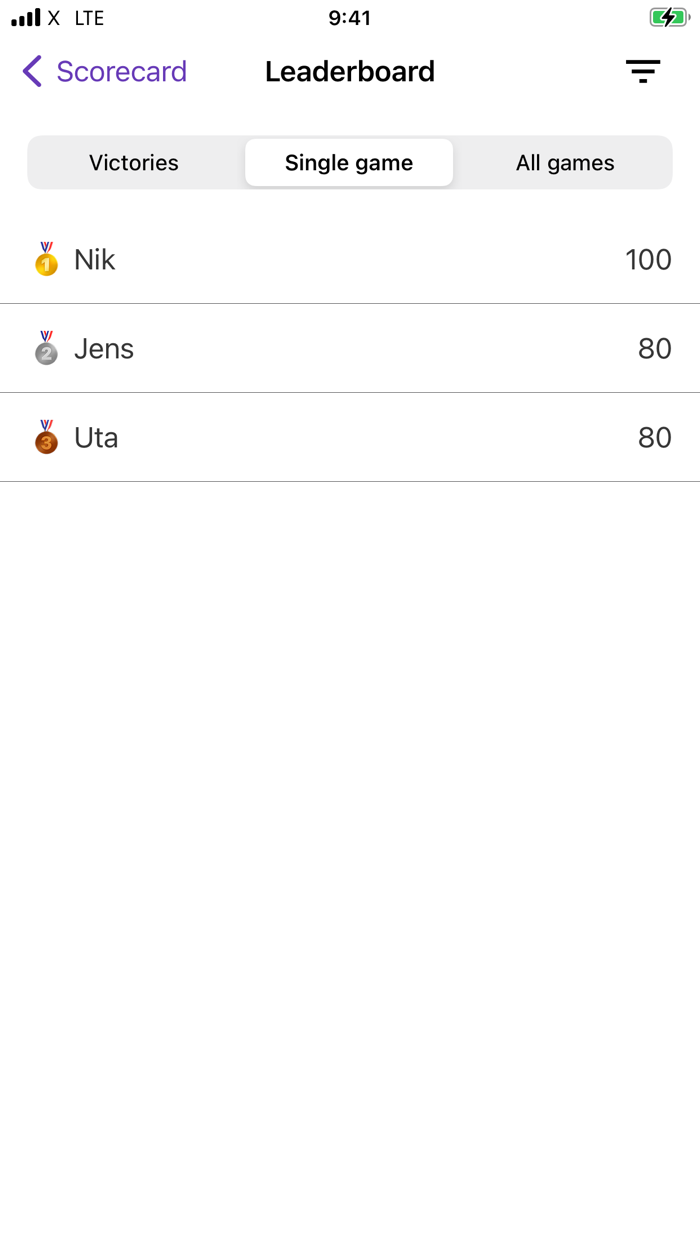
Task: Open the filter options icon
Action: pos(643,71)
